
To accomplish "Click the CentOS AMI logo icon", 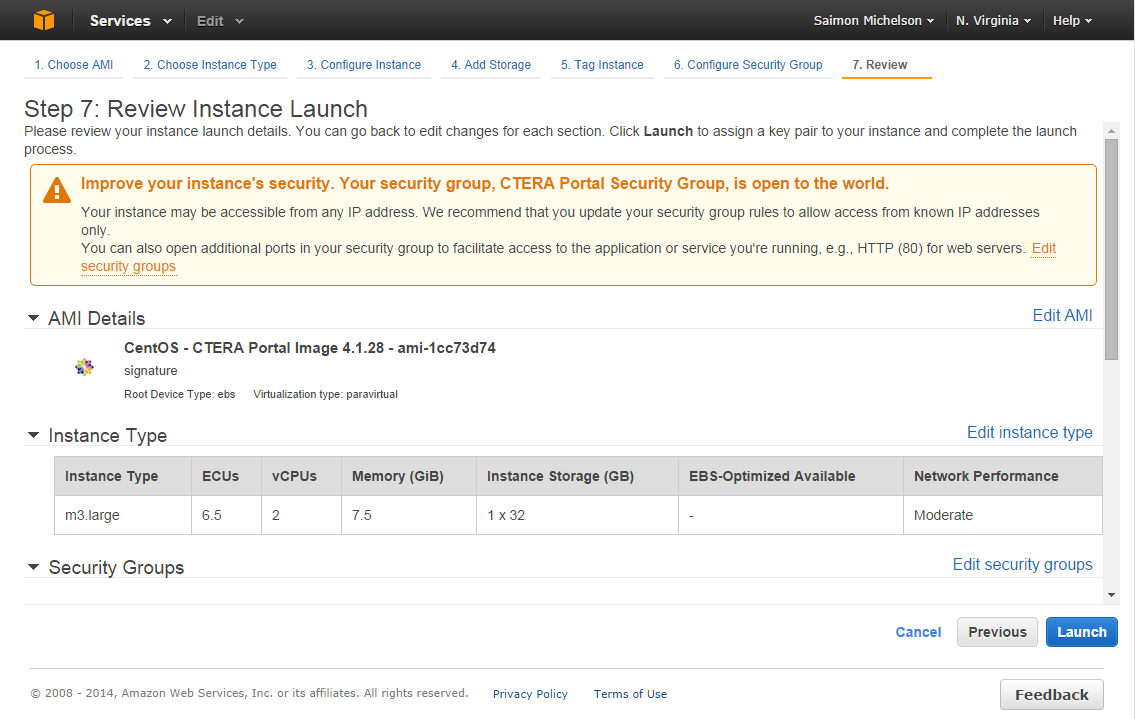I will (x=85, y=367).
